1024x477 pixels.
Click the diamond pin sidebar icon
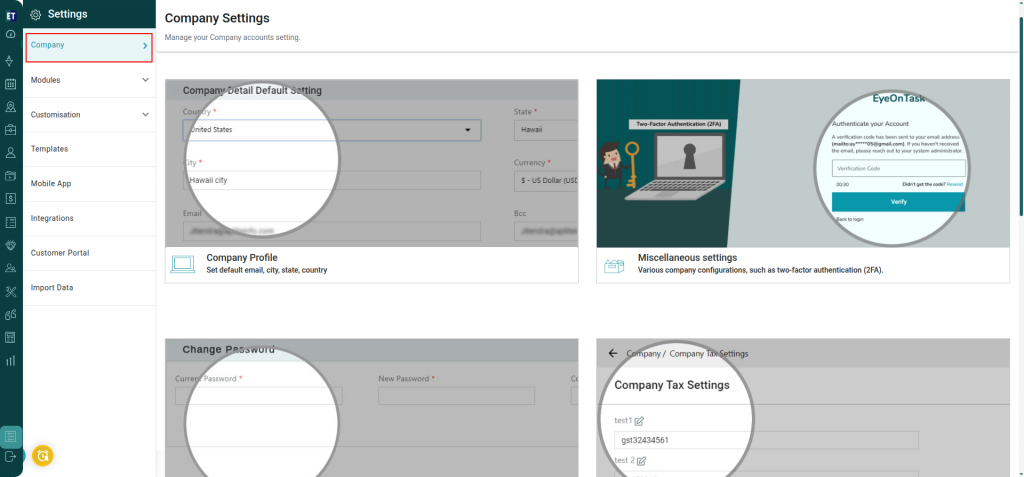point(10,61)
